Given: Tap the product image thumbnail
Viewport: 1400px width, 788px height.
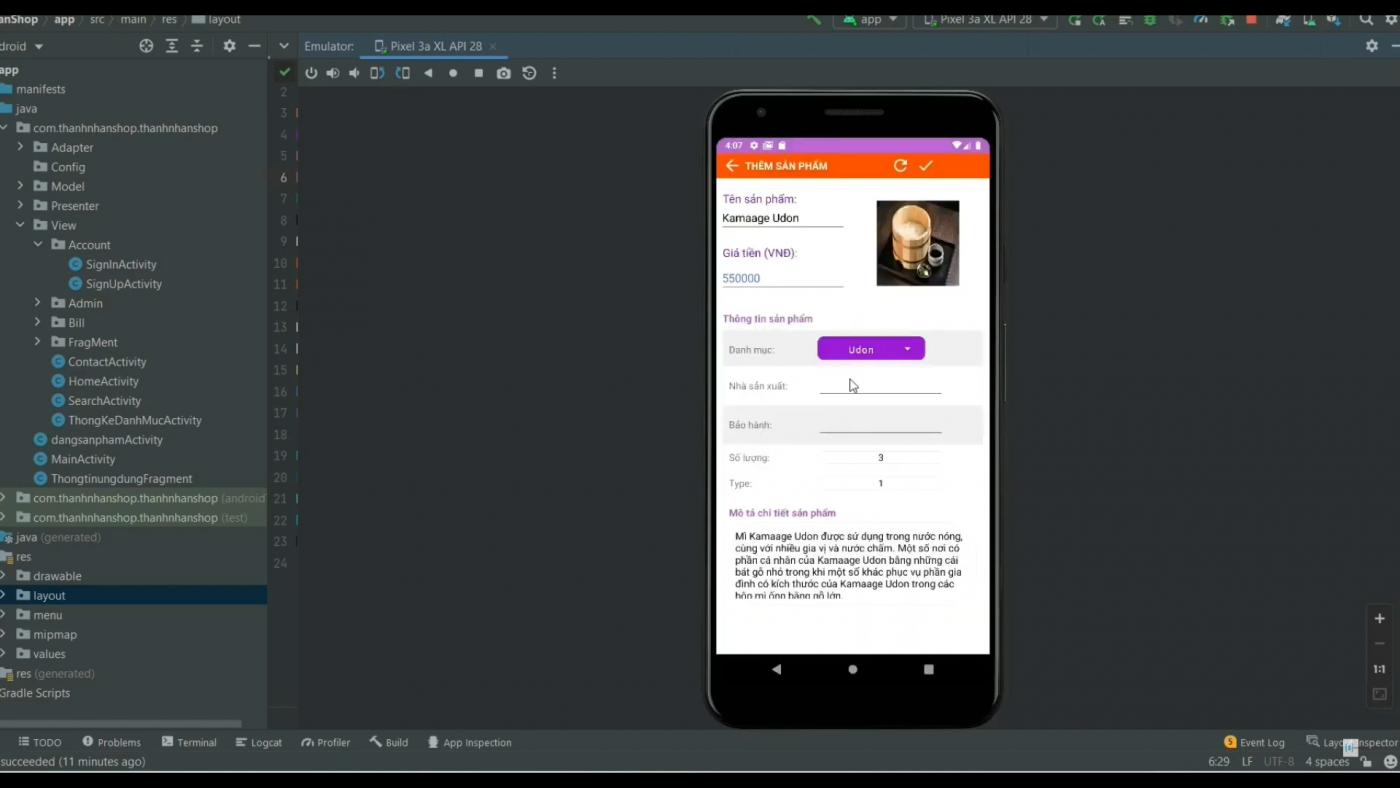Looking at the screenshot, I should (917, 243).
